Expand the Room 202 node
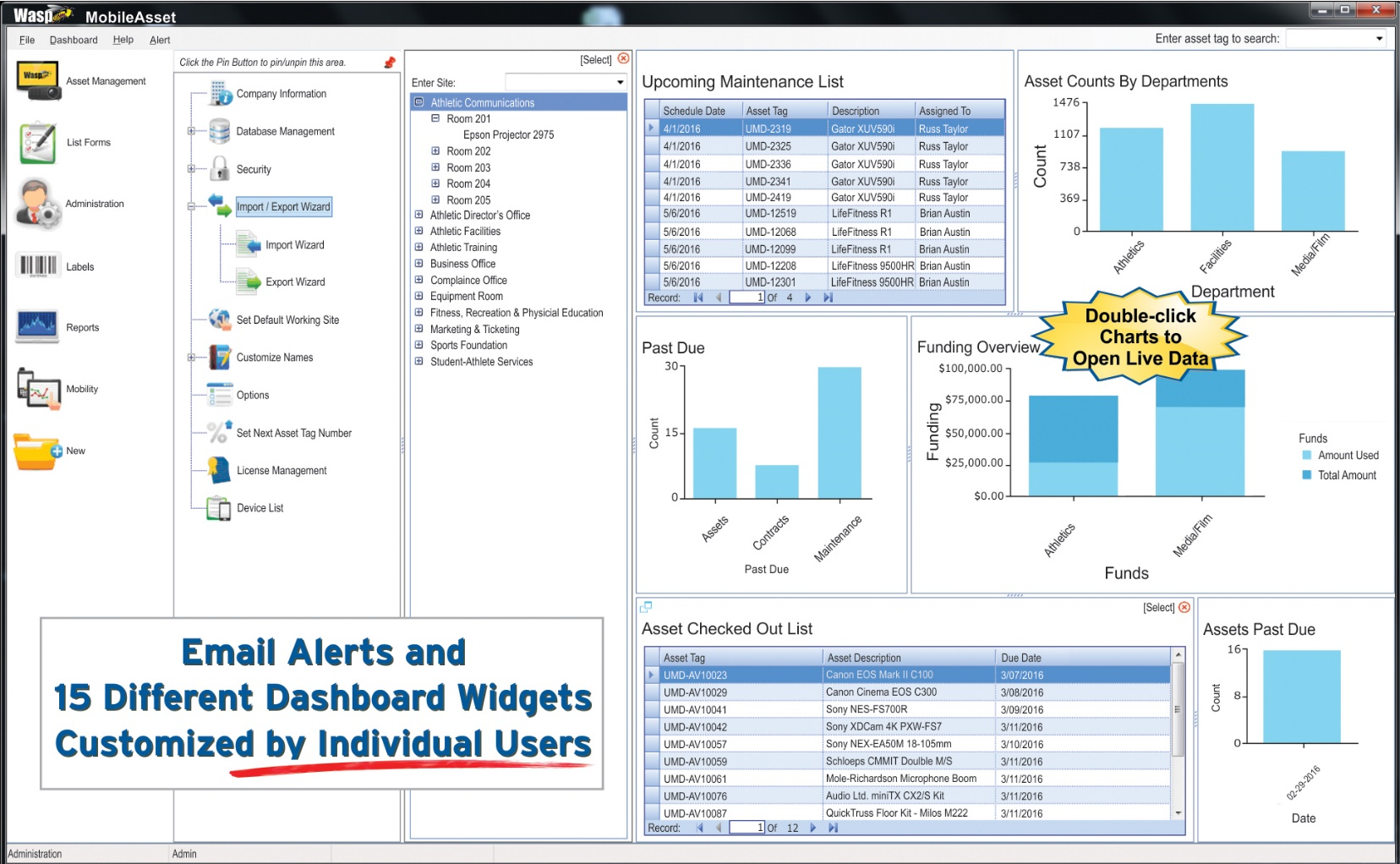 [x=435, y=151]
